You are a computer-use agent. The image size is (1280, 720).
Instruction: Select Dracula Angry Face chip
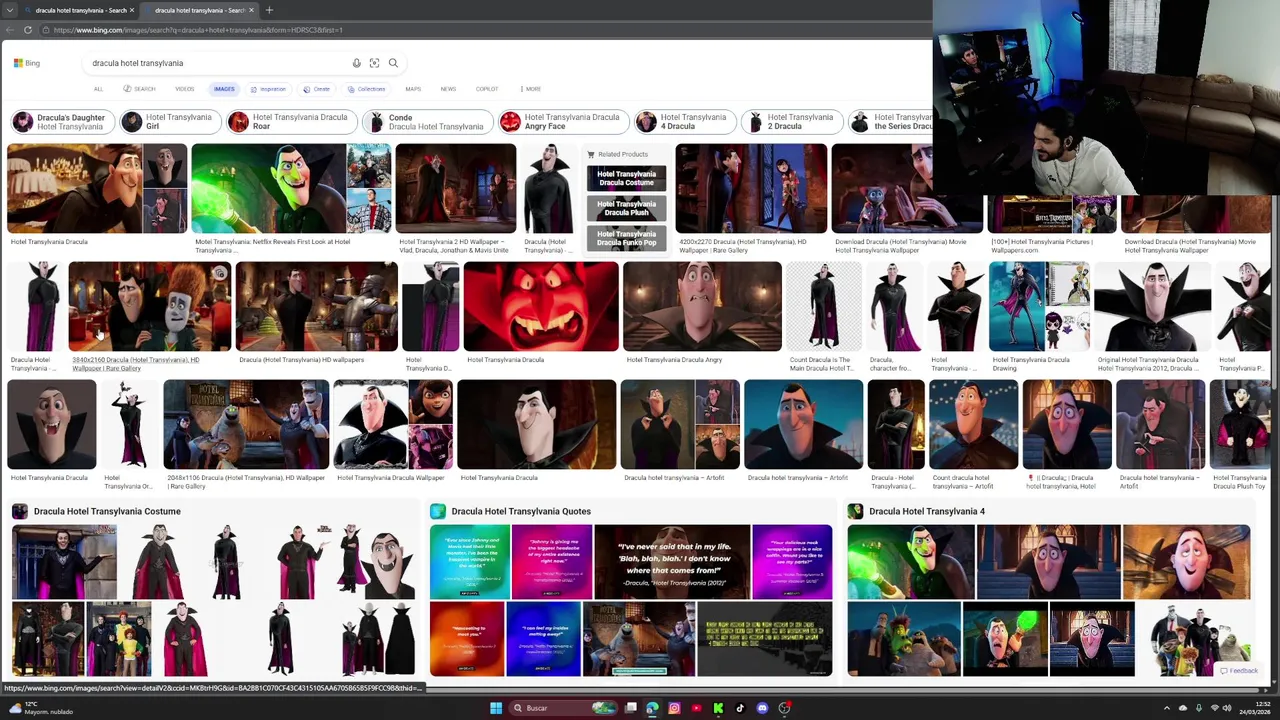click(x=562, y=122)
